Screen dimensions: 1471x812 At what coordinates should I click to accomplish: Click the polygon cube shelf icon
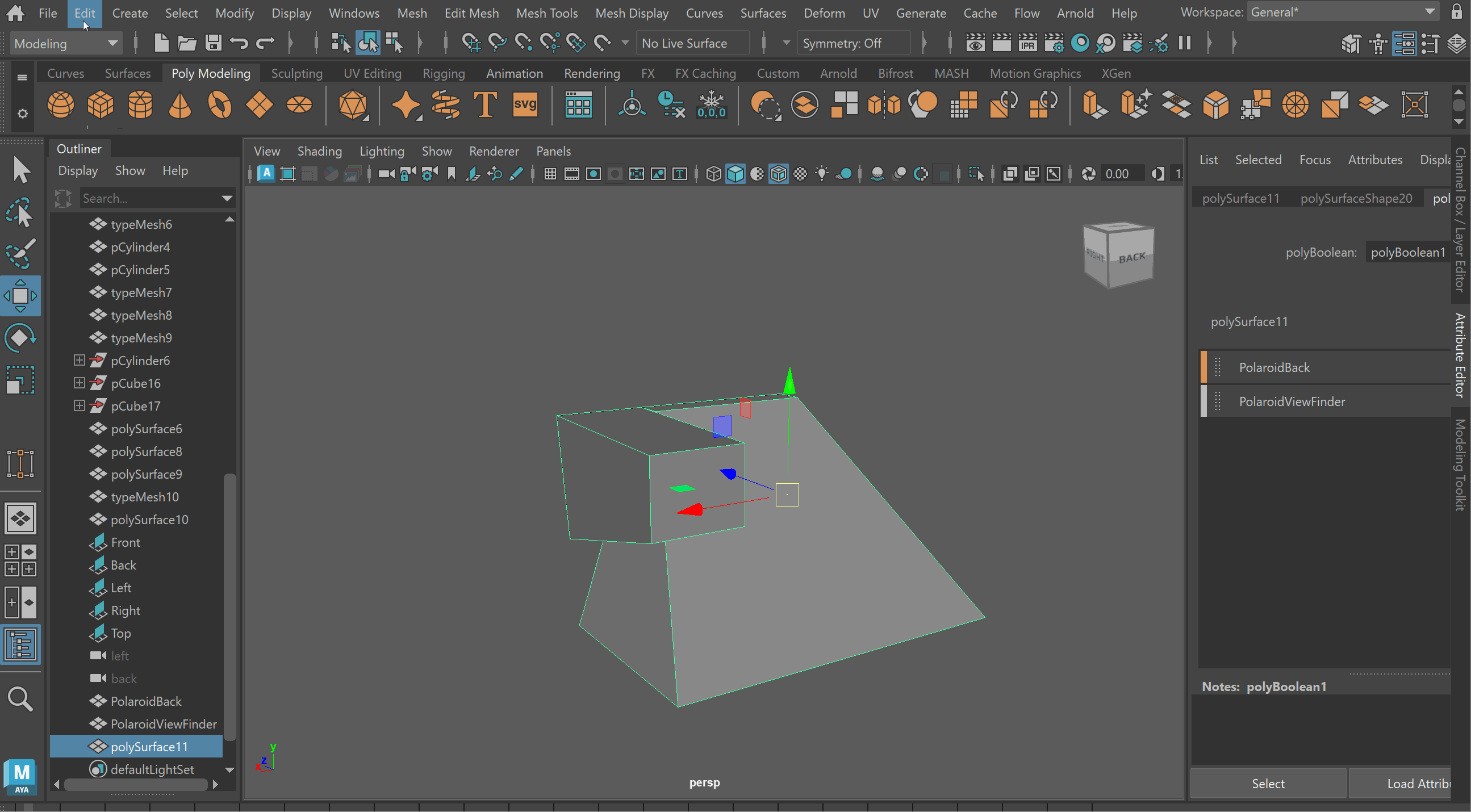pyautogui.click(x=101, y=105)
